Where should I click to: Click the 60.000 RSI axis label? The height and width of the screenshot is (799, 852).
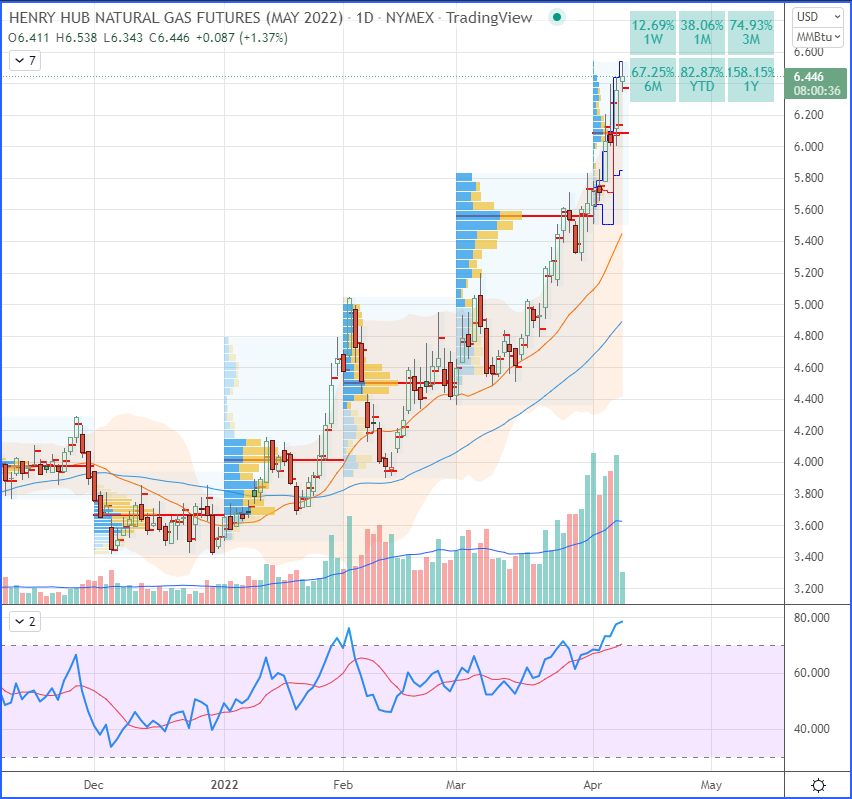[811, 673]
